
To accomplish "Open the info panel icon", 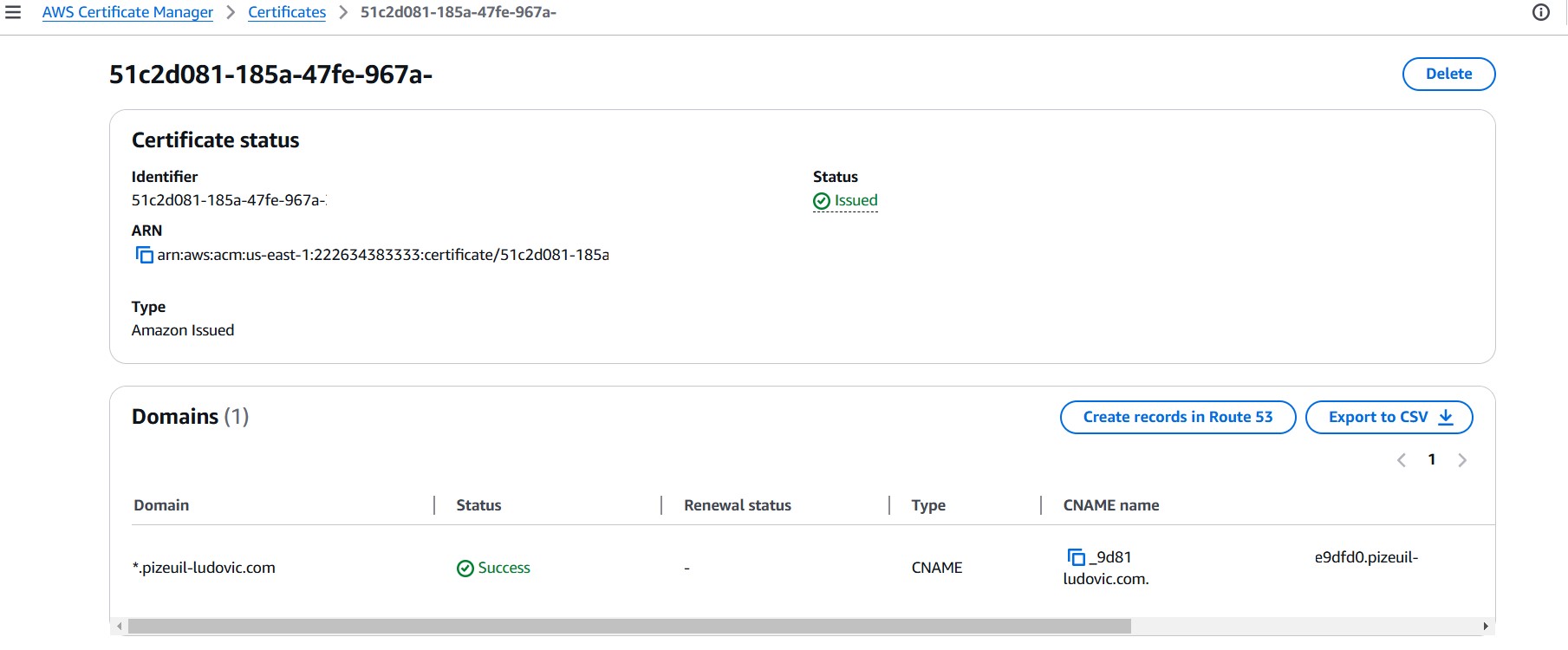I will [1541, 12].
